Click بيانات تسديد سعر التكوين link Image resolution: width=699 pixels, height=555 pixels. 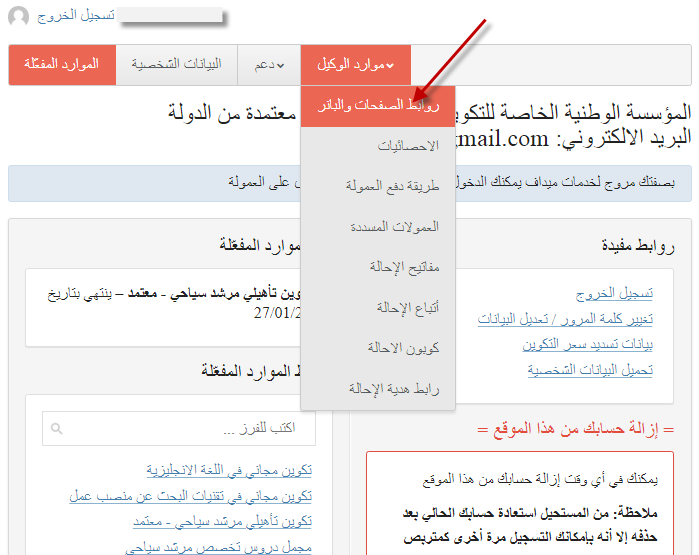coord(587,344)
